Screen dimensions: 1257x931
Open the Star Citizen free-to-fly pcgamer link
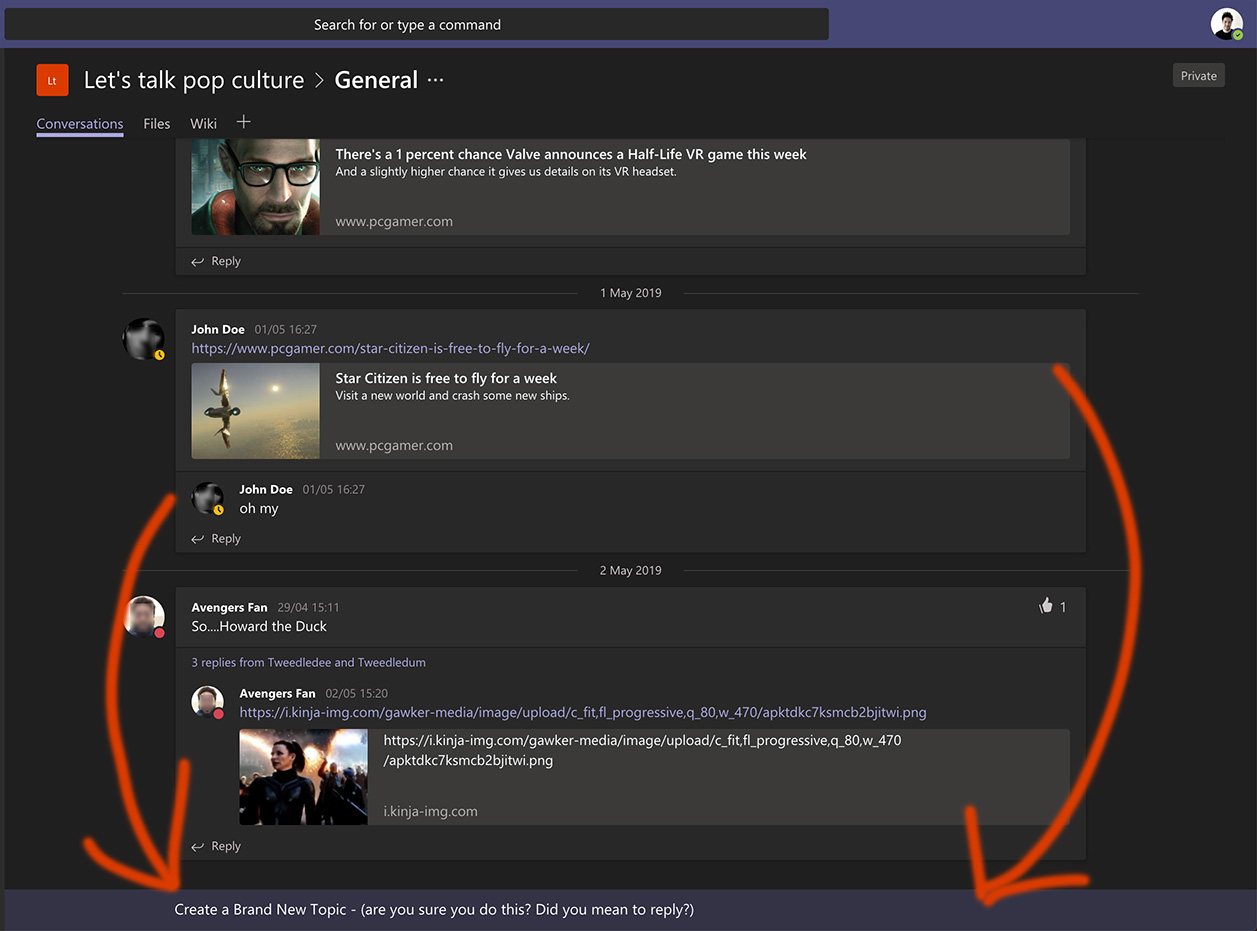tap(390, 347)
